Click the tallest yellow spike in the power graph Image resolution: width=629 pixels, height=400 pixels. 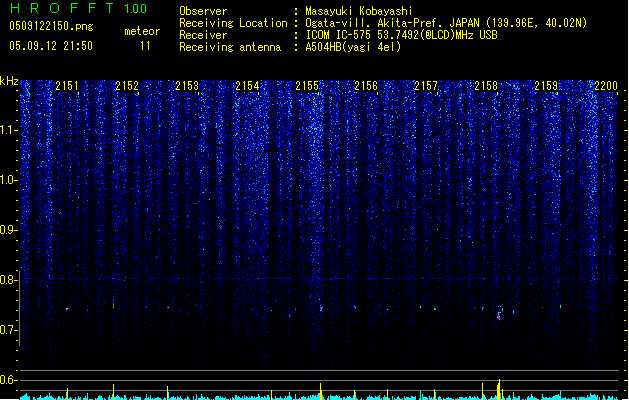tap(499, 389)
